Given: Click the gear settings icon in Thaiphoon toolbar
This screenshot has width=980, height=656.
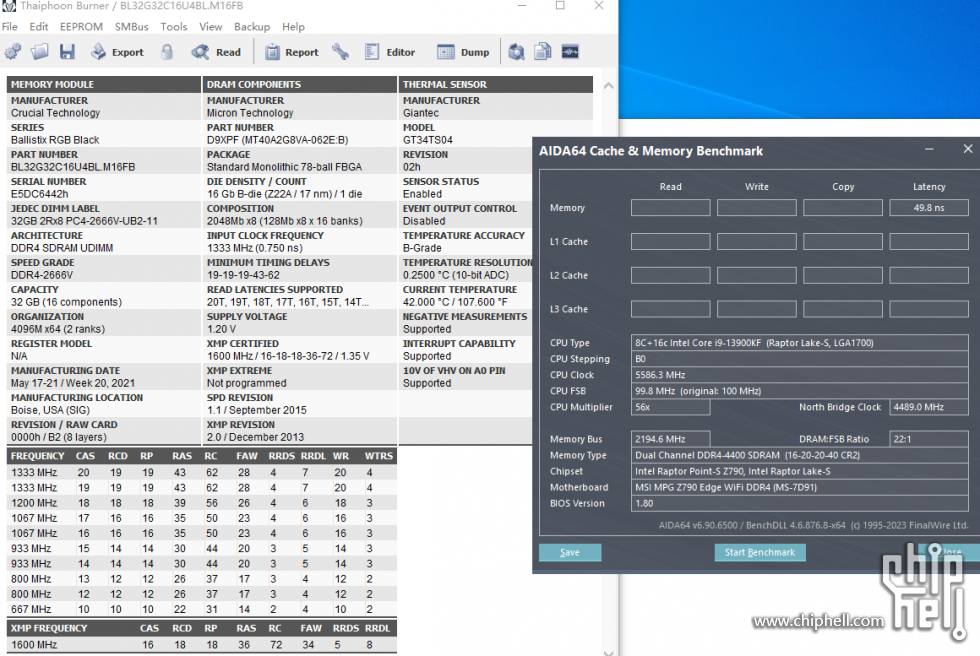Looking at the screenshot, I should (12, 52).
